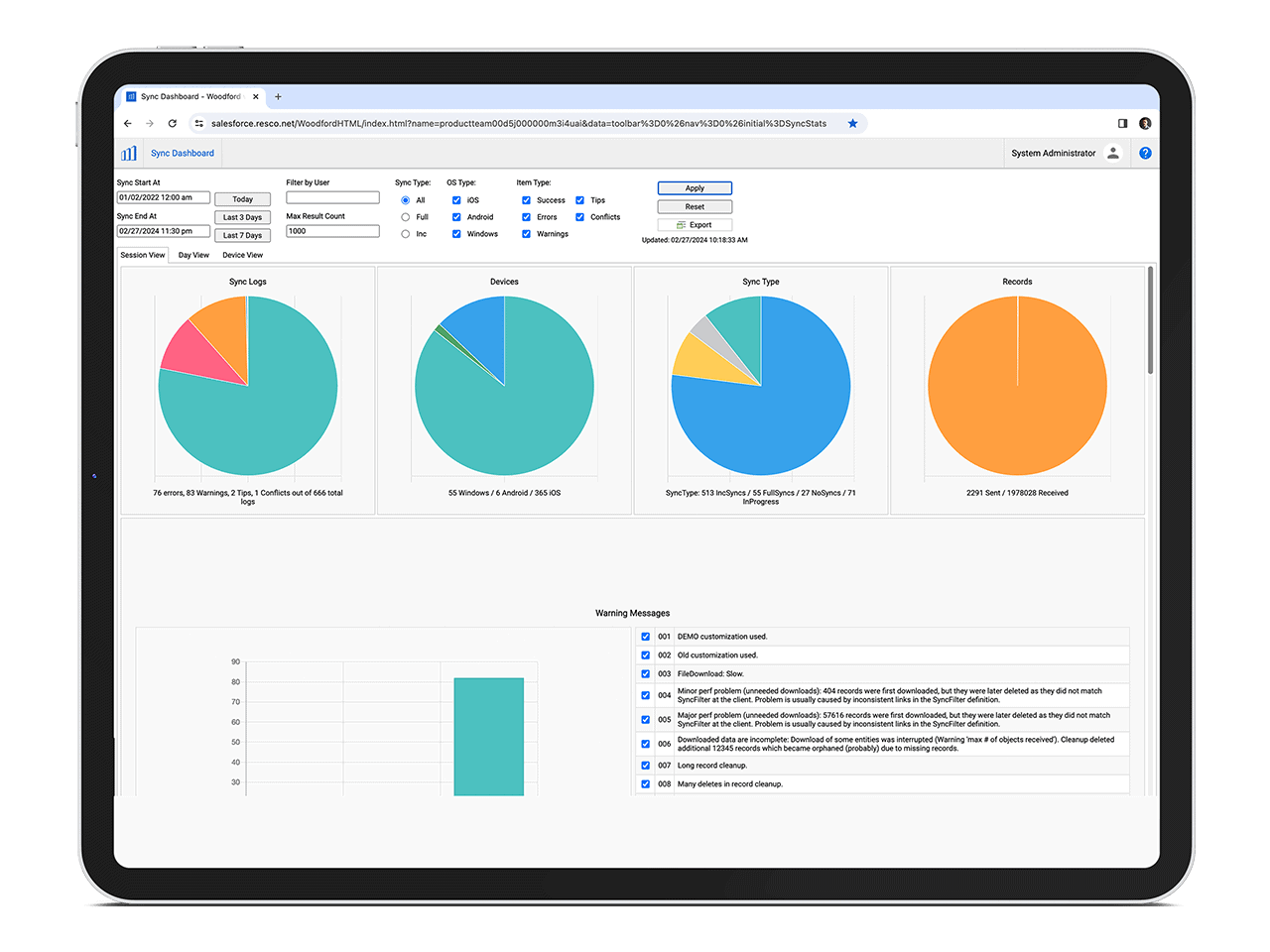Set date range to Today
This screenshot has width=1270, height=952.
243,199
